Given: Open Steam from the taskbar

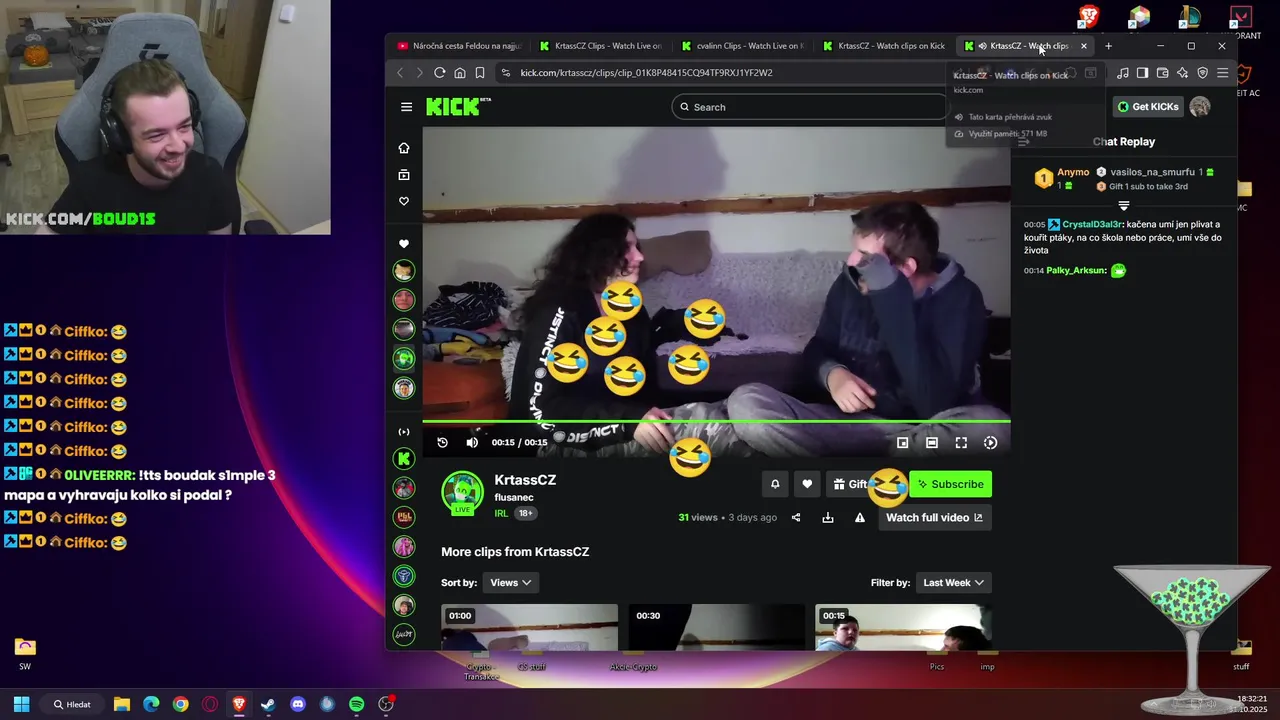Looking at the screenshot, I should tap(268, 704).
